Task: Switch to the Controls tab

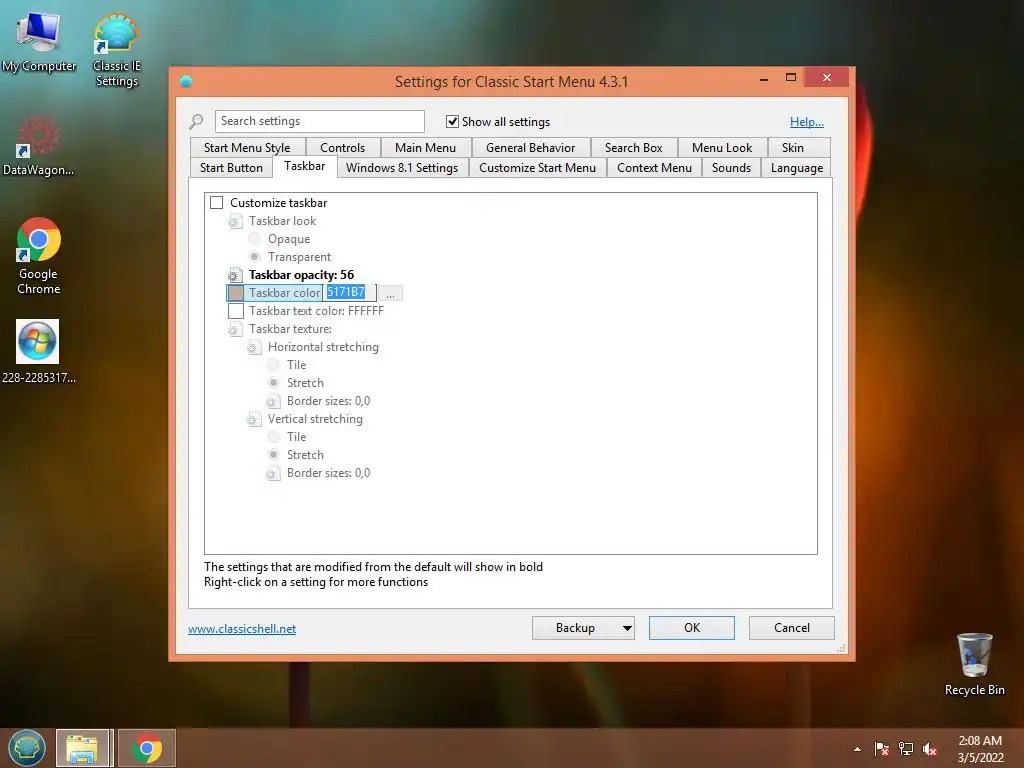Action: [x=342, y=148]
